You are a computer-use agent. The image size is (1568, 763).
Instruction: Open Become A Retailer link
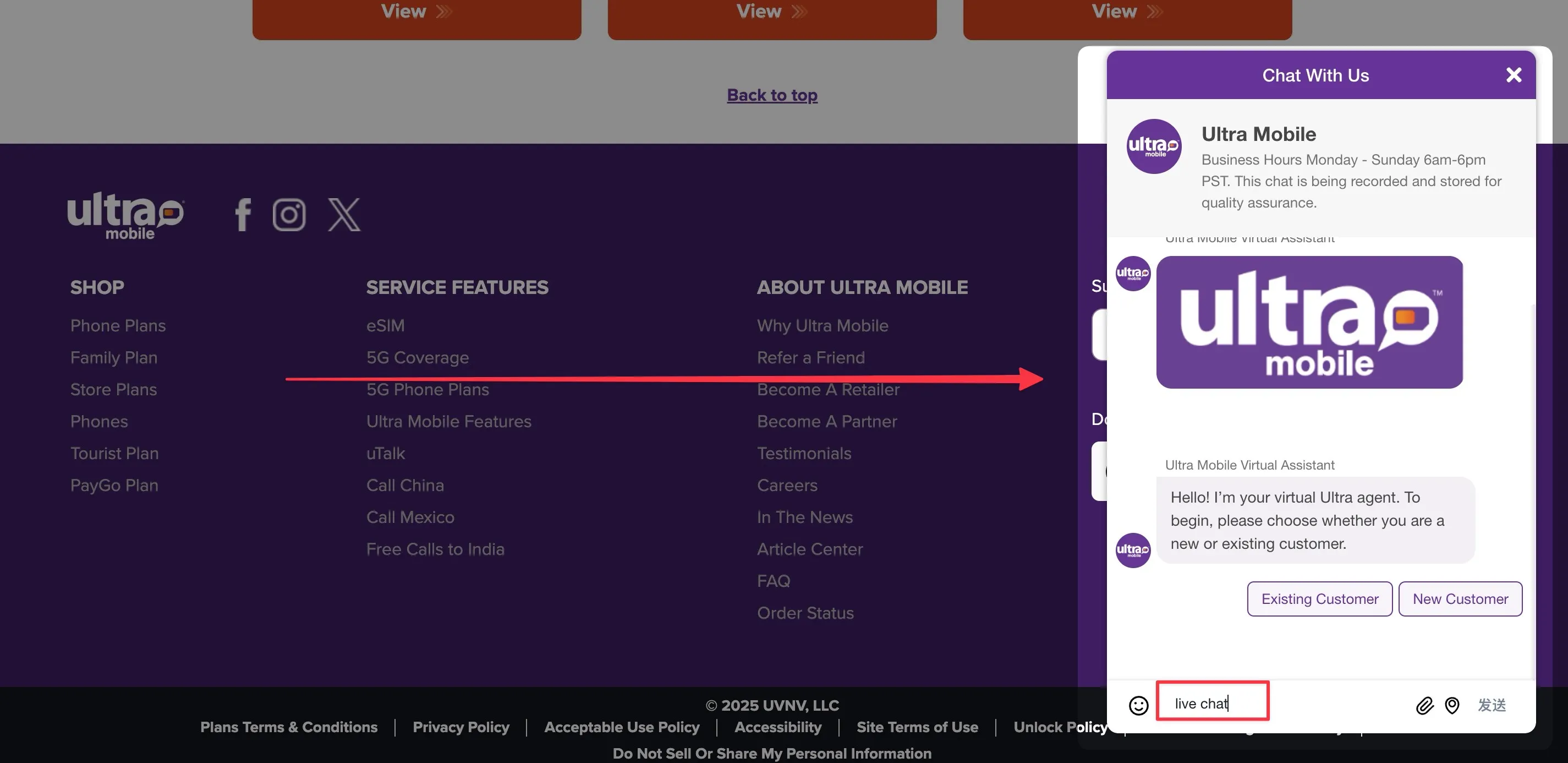click(x=829, y=390)
